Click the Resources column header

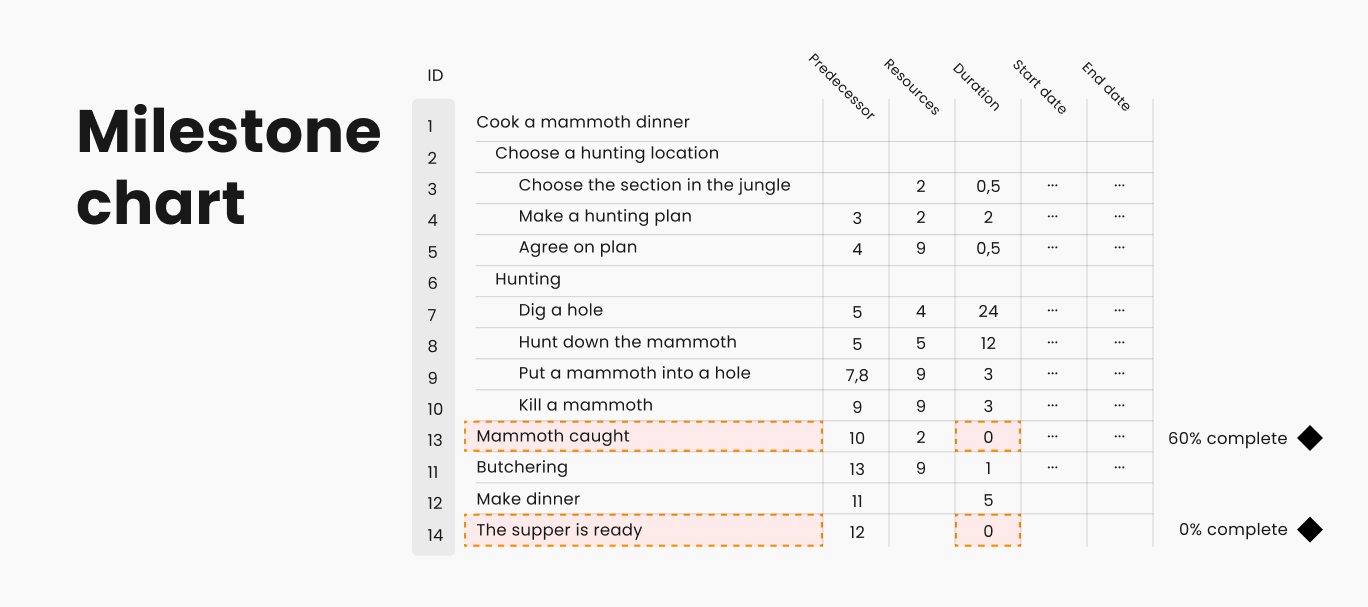tap(911, 86)
